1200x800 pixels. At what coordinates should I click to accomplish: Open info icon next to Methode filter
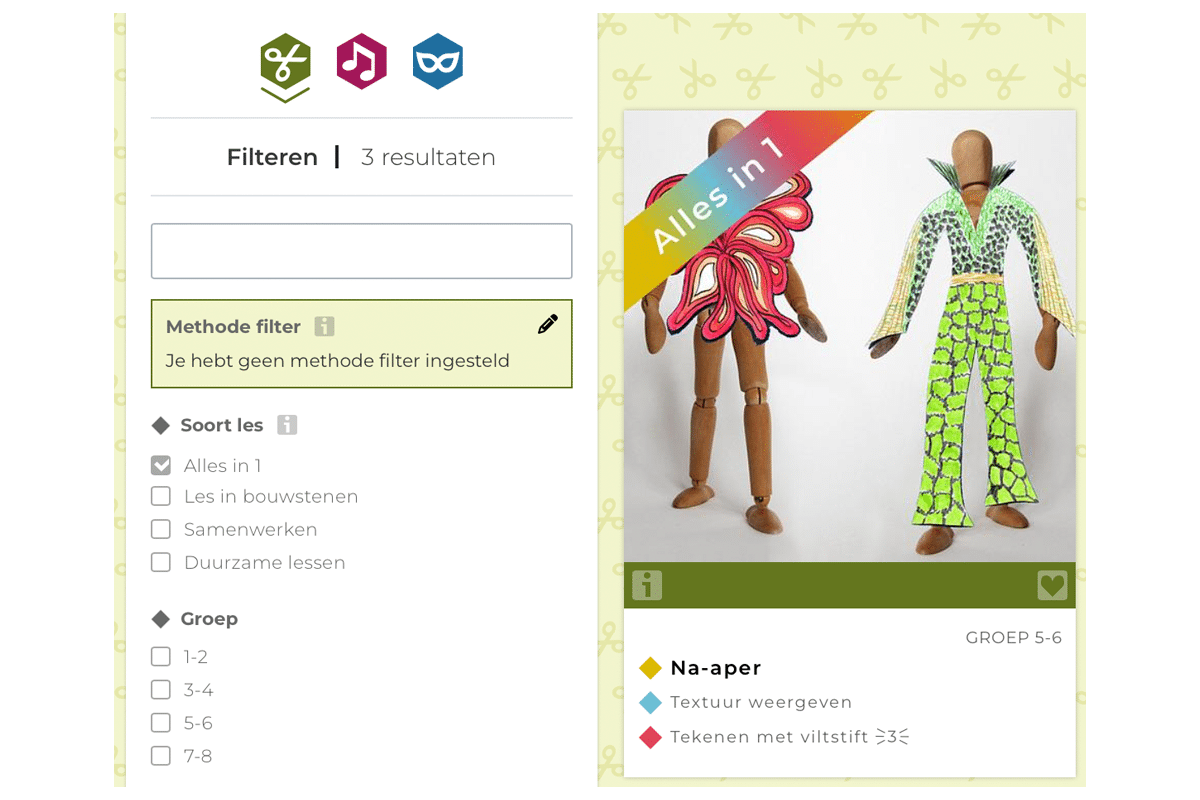click(x=324, y=326)
